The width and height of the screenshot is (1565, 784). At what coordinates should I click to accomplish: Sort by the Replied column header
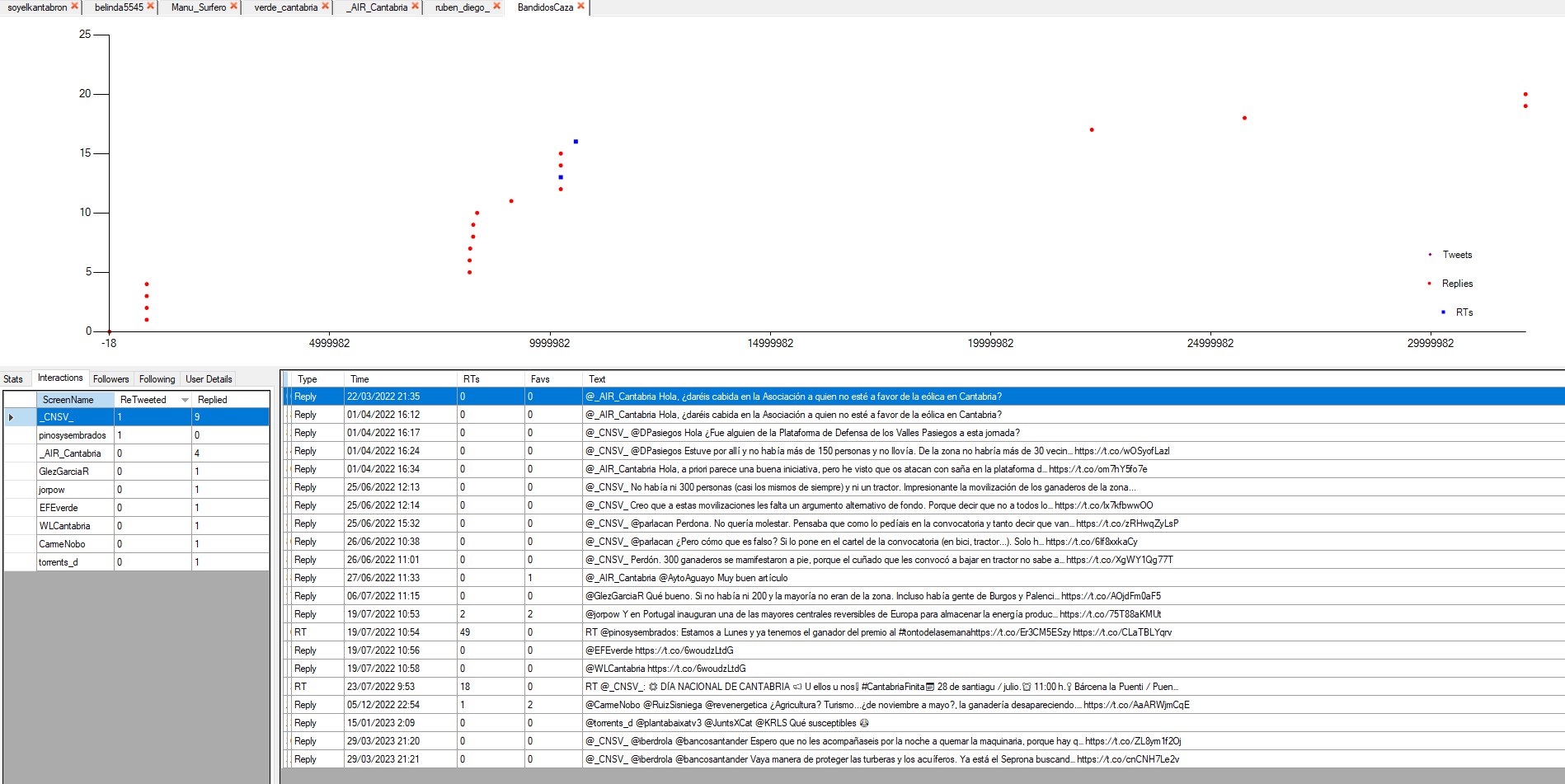point(230,400)
